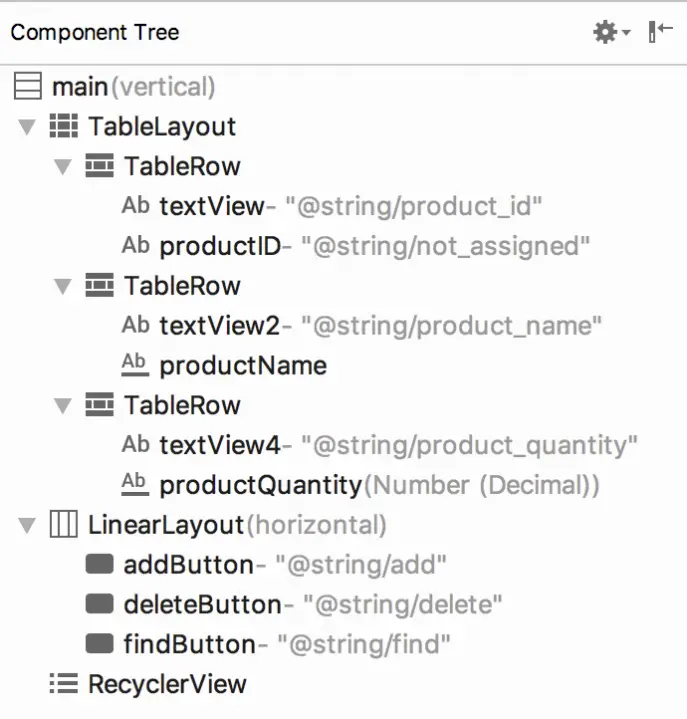Click the main vertical layout icon
Image resolution: width=687 pixels, height=719 pixels.
[29, 87]
